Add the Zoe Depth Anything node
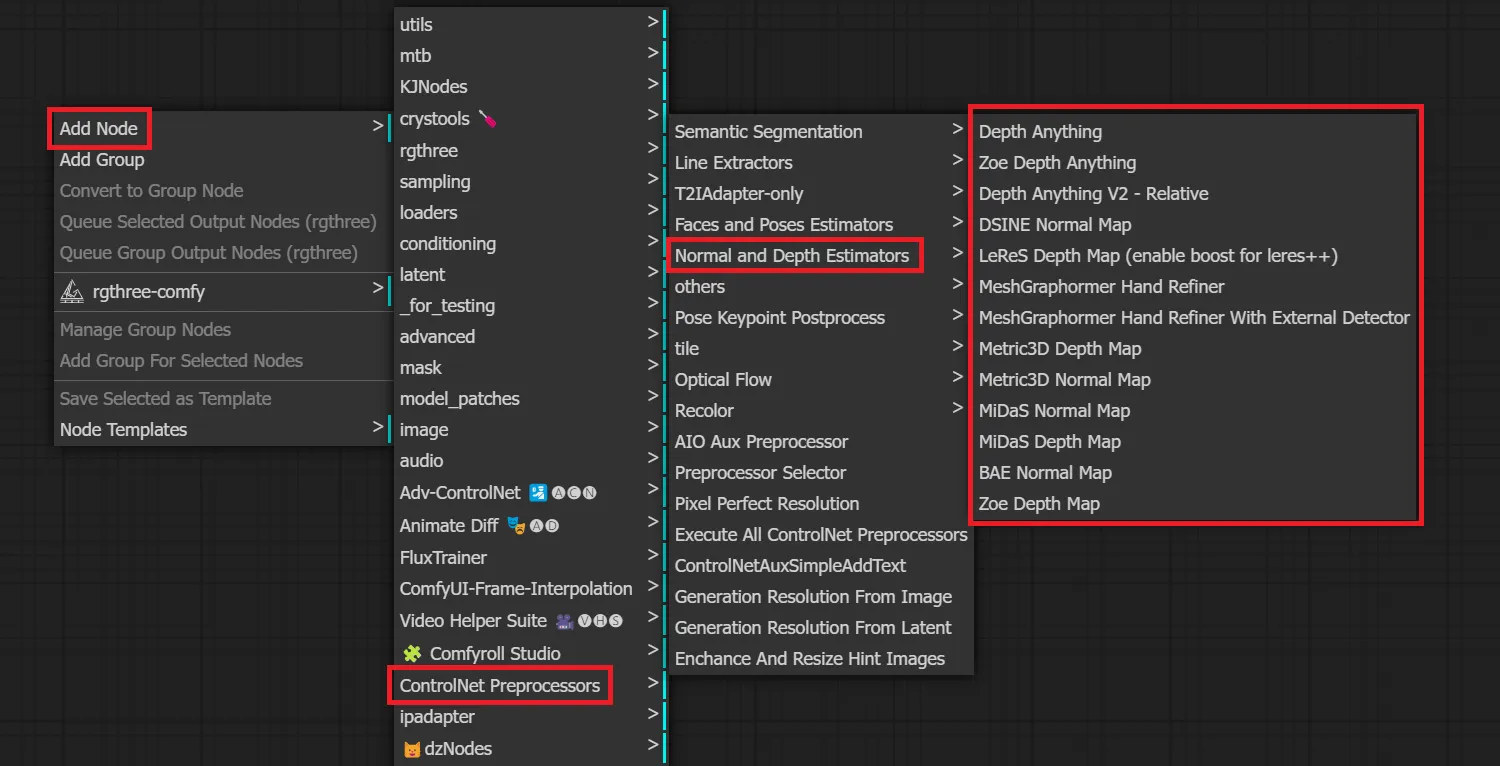 click(1195, 162)
